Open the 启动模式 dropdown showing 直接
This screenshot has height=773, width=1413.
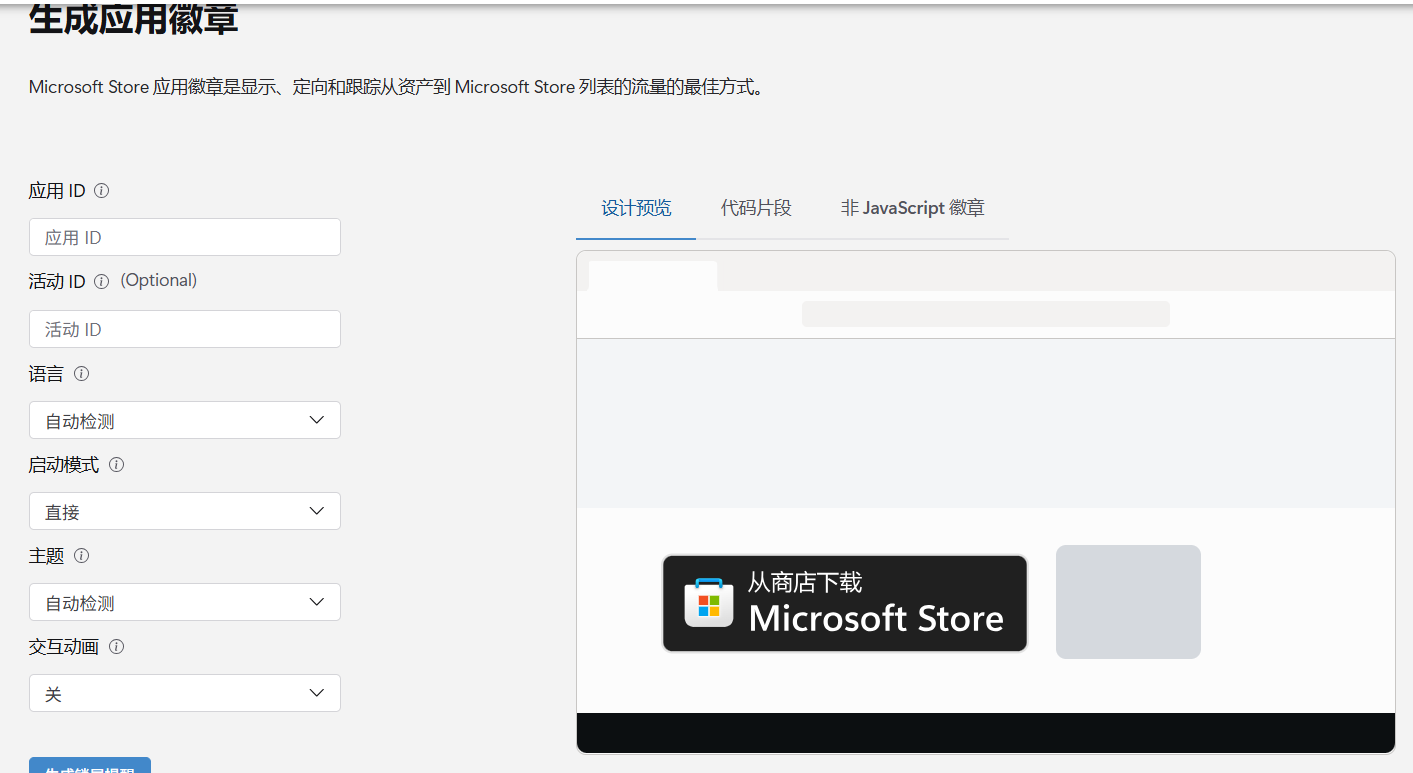pyautogui.click(x=185, y=511)
